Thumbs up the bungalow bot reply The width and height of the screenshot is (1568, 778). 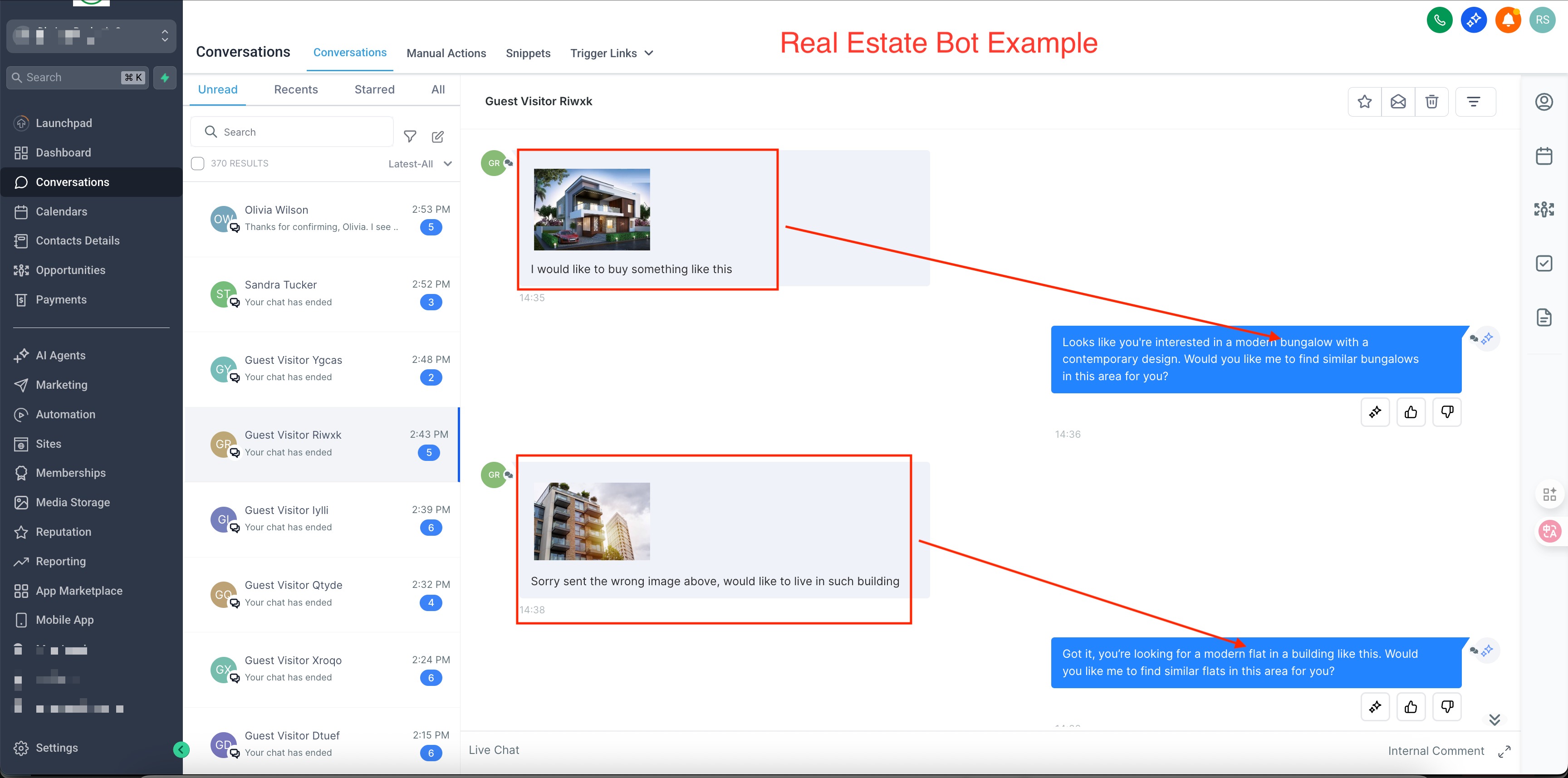point(1411,413)
